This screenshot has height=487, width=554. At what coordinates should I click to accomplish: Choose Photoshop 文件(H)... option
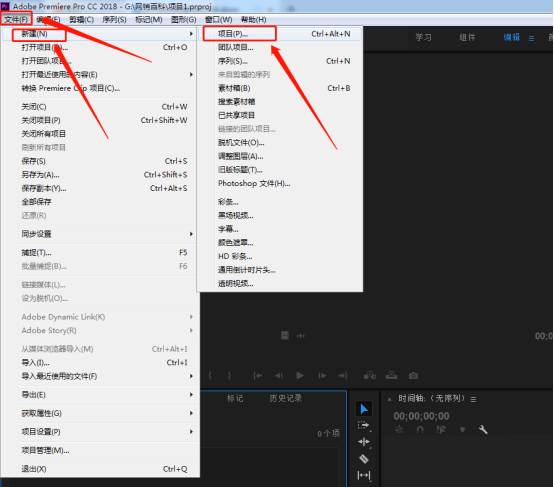point(279,183)
